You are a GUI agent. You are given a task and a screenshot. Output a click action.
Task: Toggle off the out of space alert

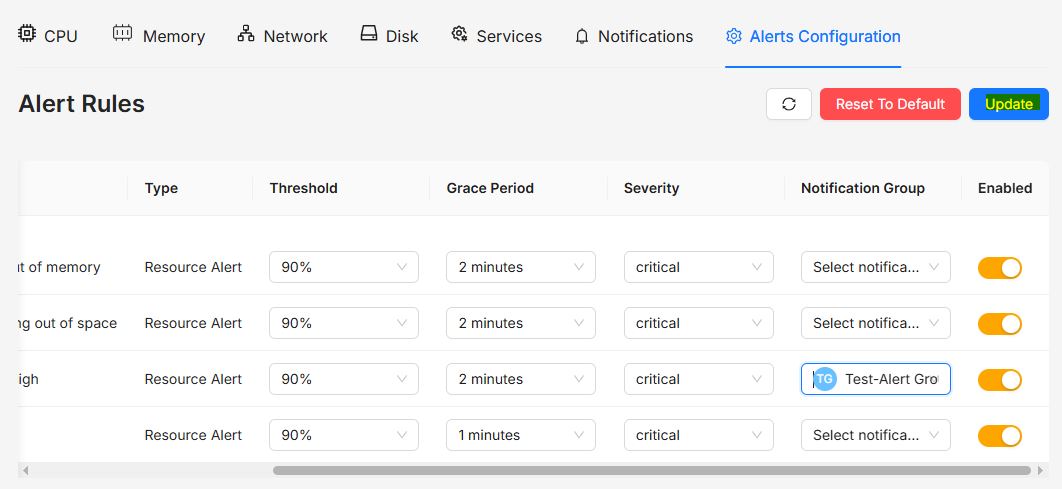tap(1000, 324)
